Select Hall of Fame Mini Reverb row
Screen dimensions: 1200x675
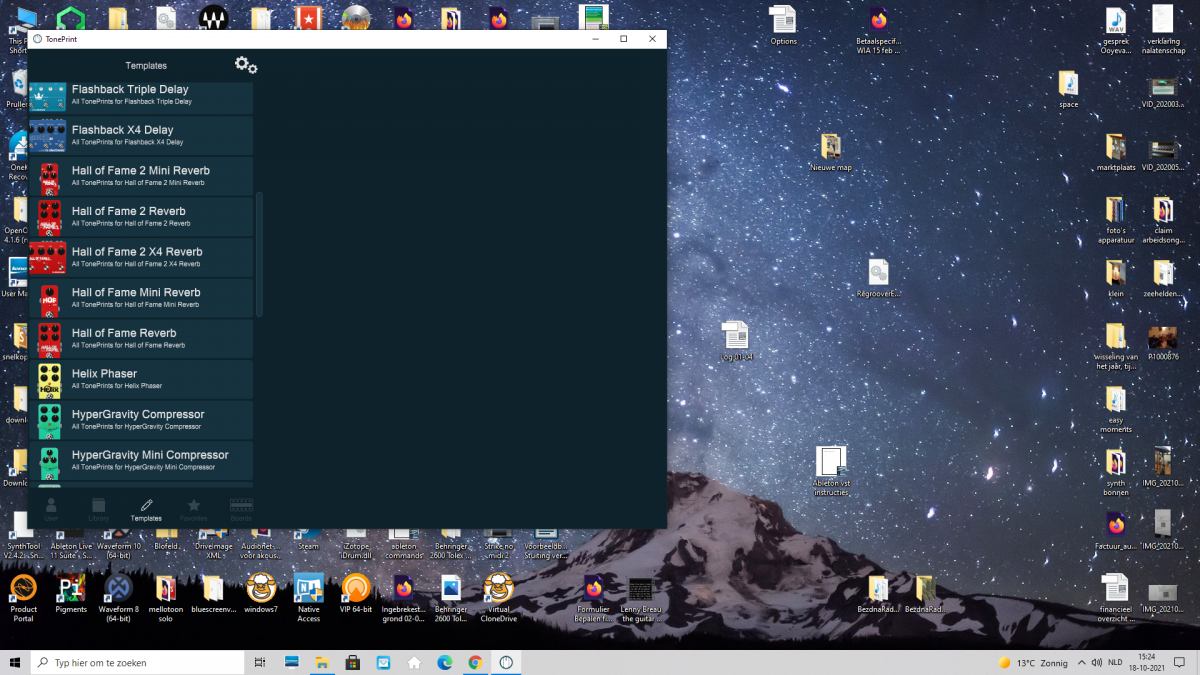click(141, 298)
